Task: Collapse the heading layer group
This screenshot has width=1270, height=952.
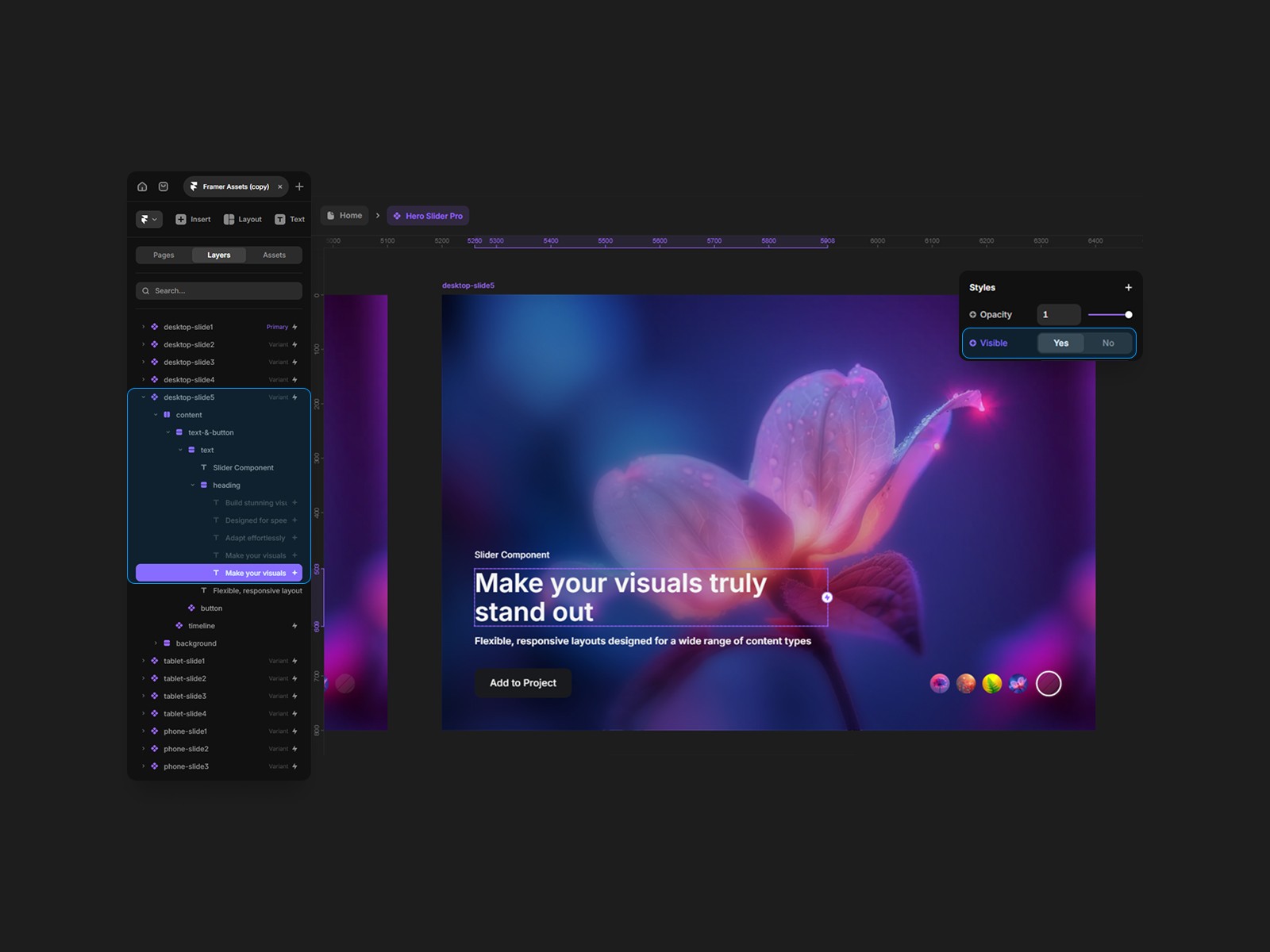Action: tap(193, 485)
